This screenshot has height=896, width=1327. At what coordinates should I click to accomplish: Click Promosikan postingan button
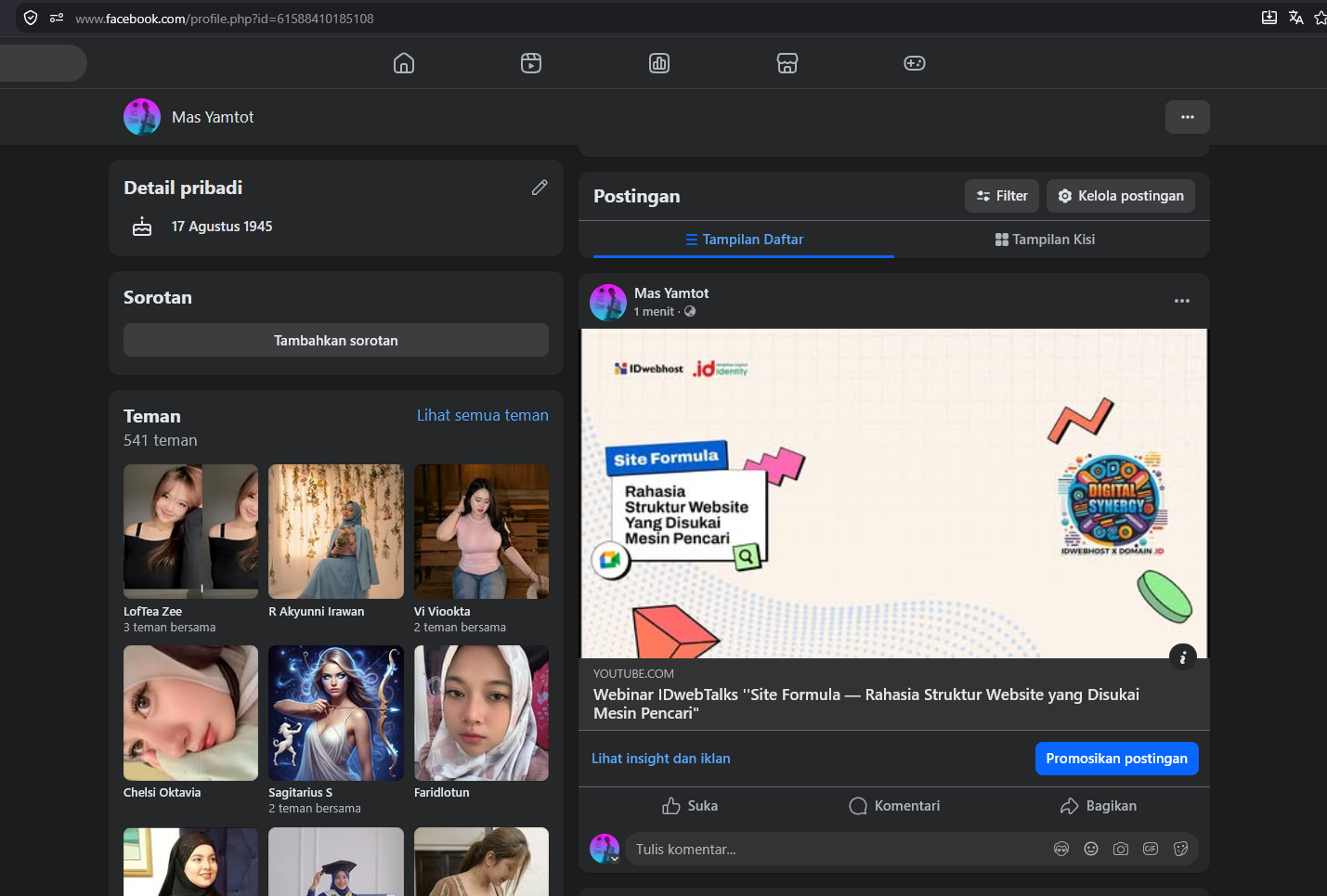tap(1117, 759)
